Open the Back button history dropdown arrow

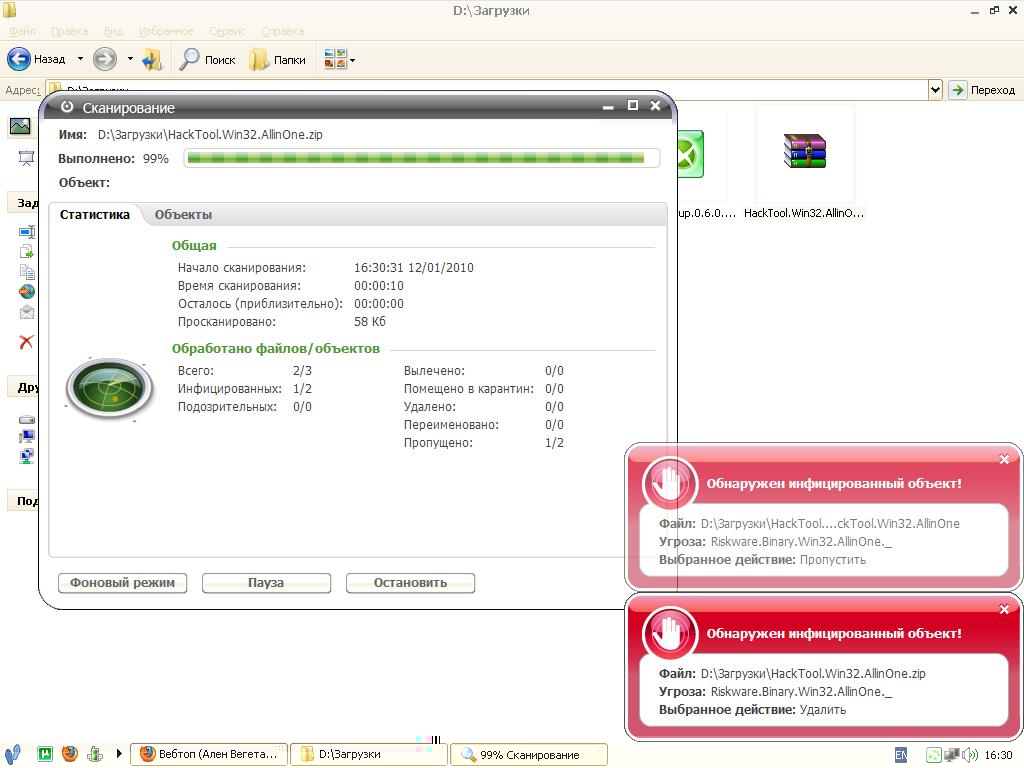80,59
